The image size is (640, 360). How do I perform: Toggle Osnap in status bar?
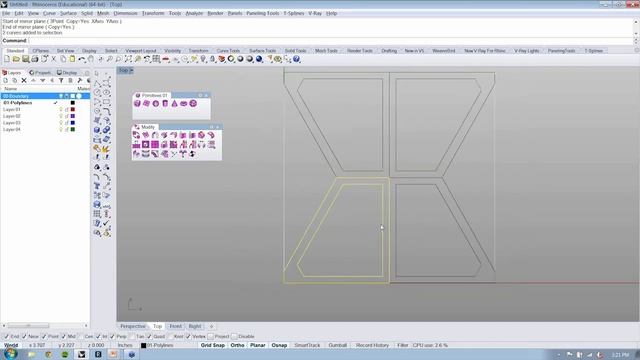click(279, 345)
